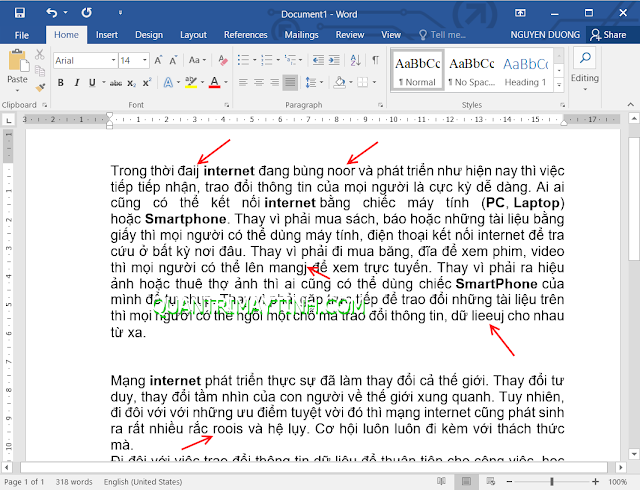Open the Arial font name dropdown

point(113,60)
